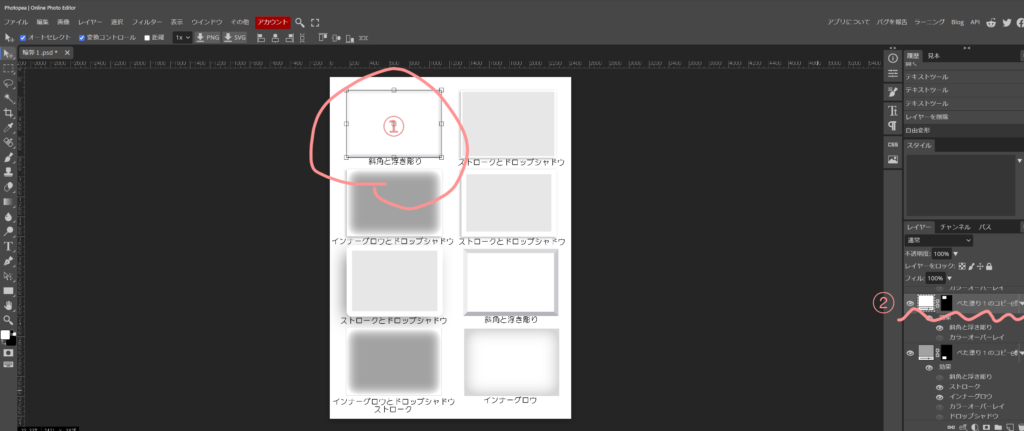1024x431 pixels.
Task: Select the Zoom magnifier tool in left toolbar
Action: point(8,320)
